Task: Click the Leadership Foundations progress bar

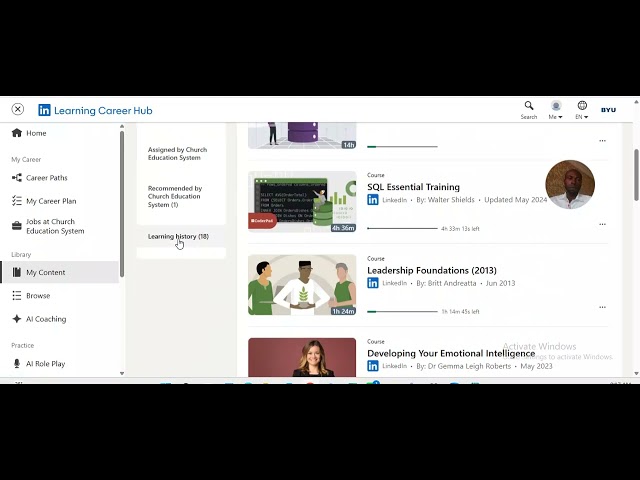Action: (x=402, y=311)
